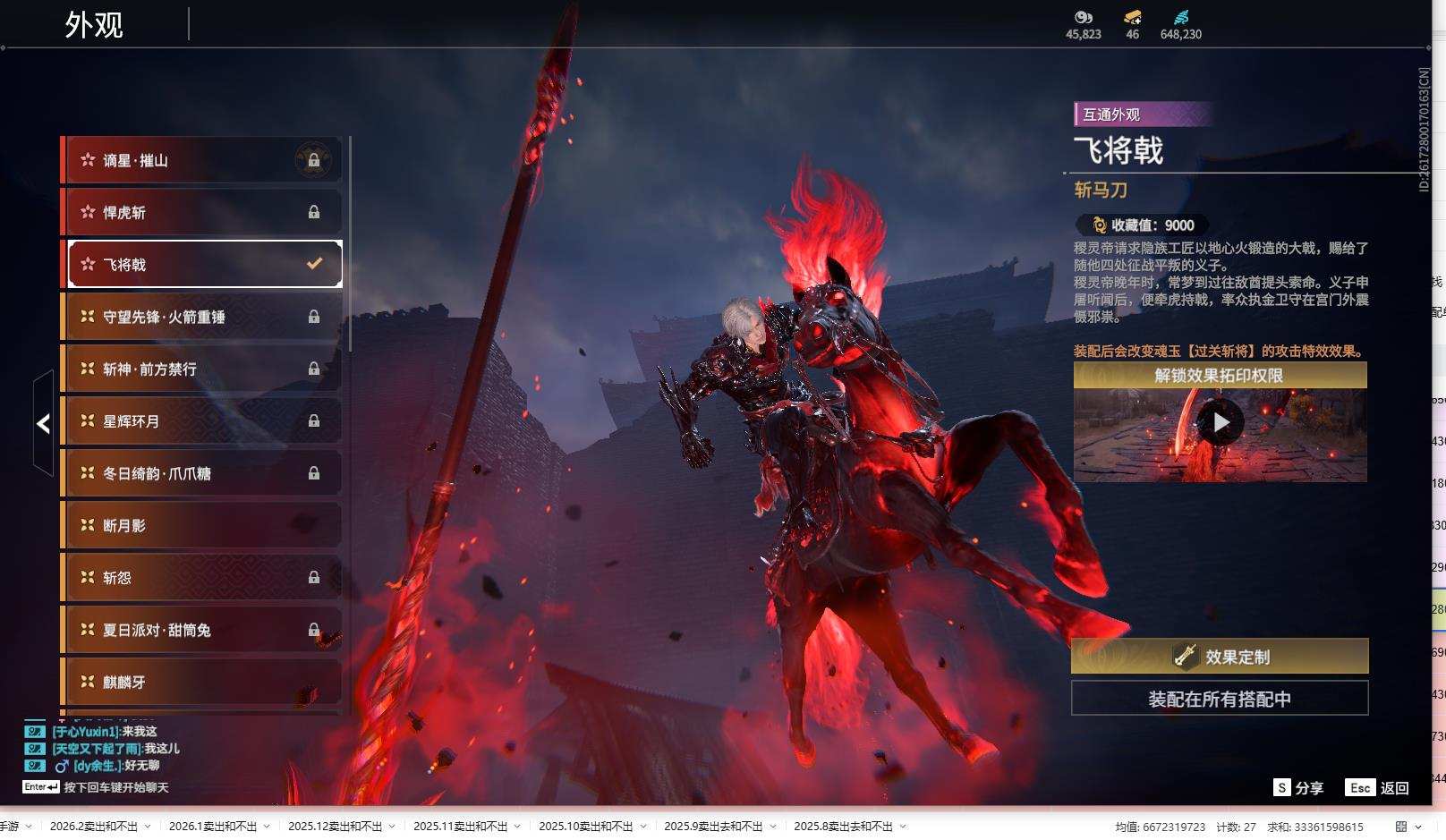This screenshot has width=1446, height=840.
Task: Click the skin list scrollbar
Action: point(350,244)
